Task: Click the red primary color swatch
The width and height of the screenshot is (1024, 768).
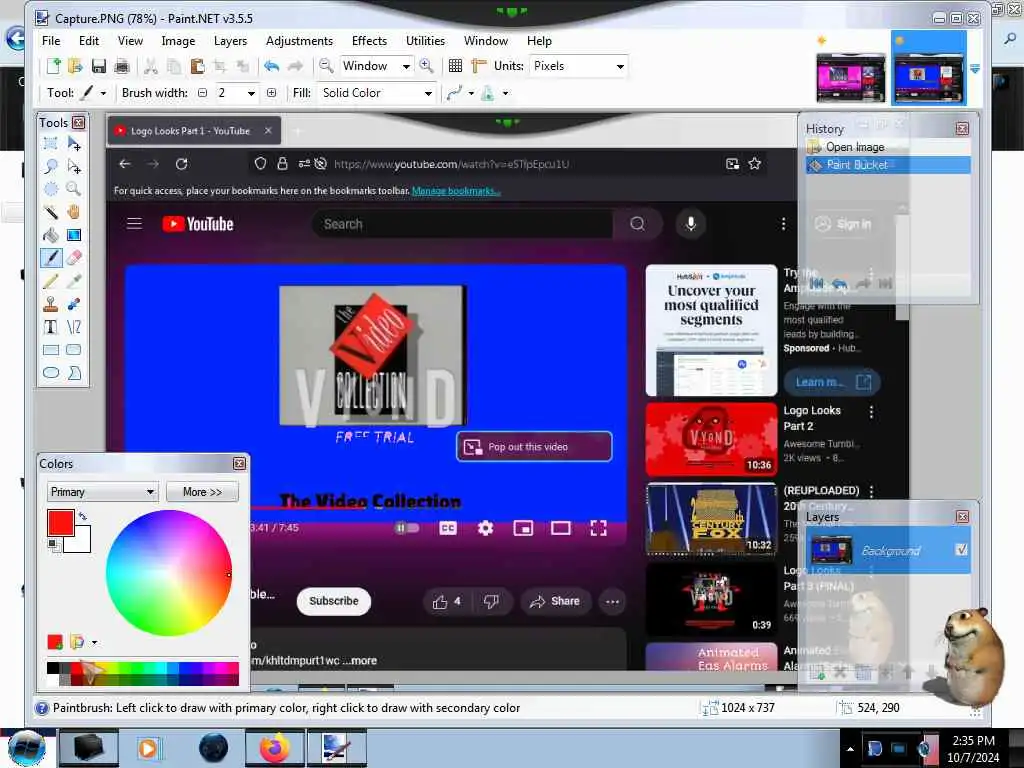Action: [60, 522]
